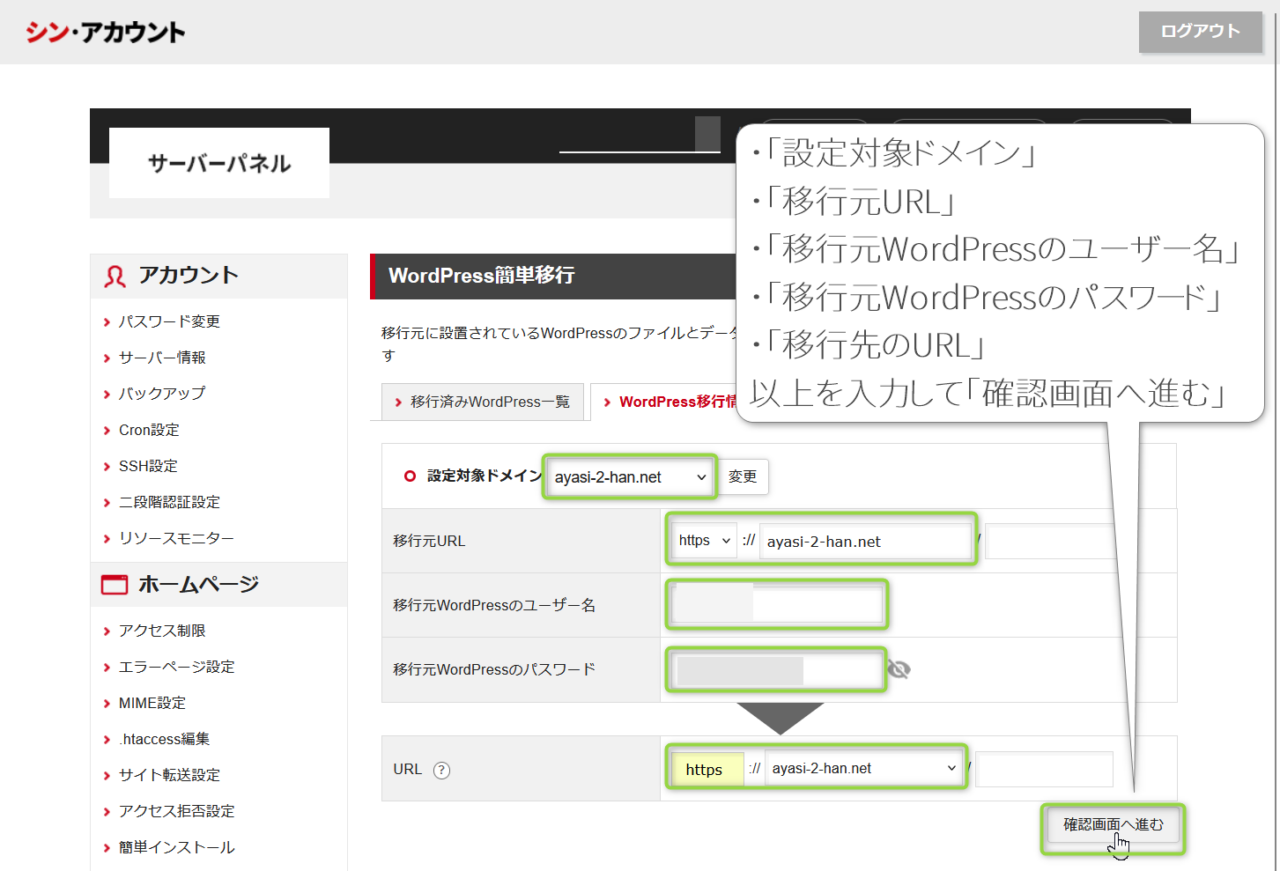Click the destination URL path field

[1044, 769]
